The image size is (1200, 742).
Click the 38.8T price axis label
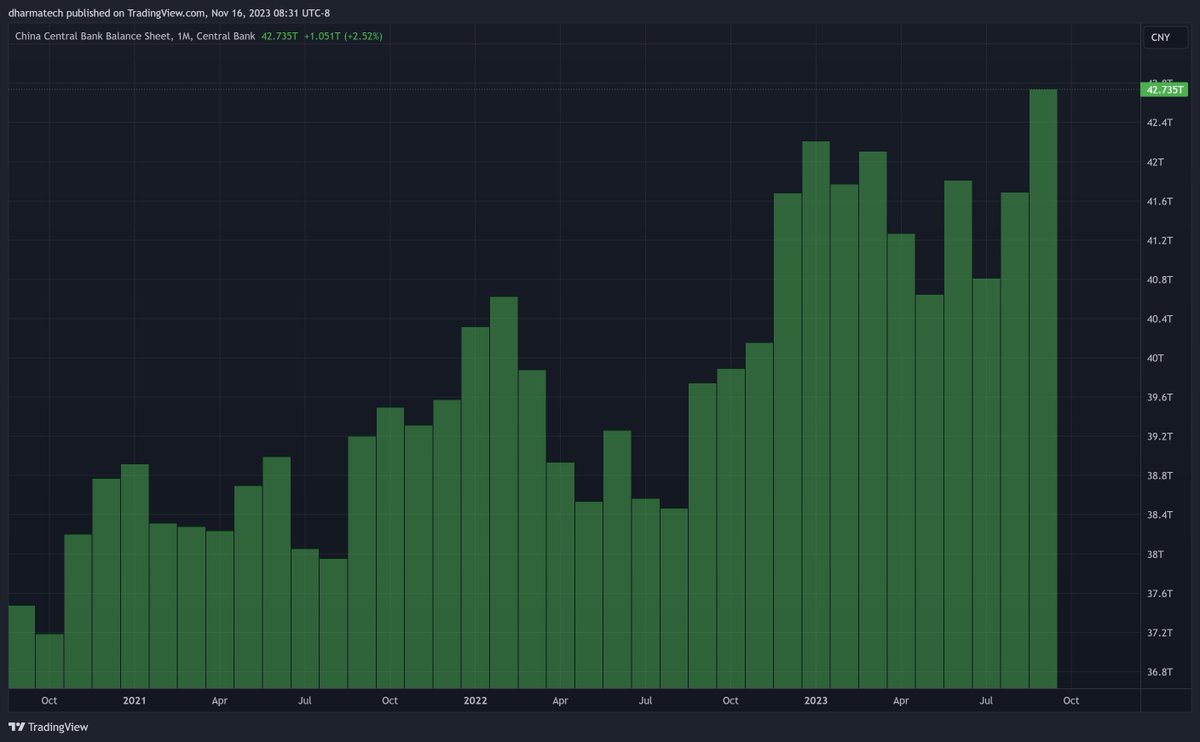(1159, 475)
